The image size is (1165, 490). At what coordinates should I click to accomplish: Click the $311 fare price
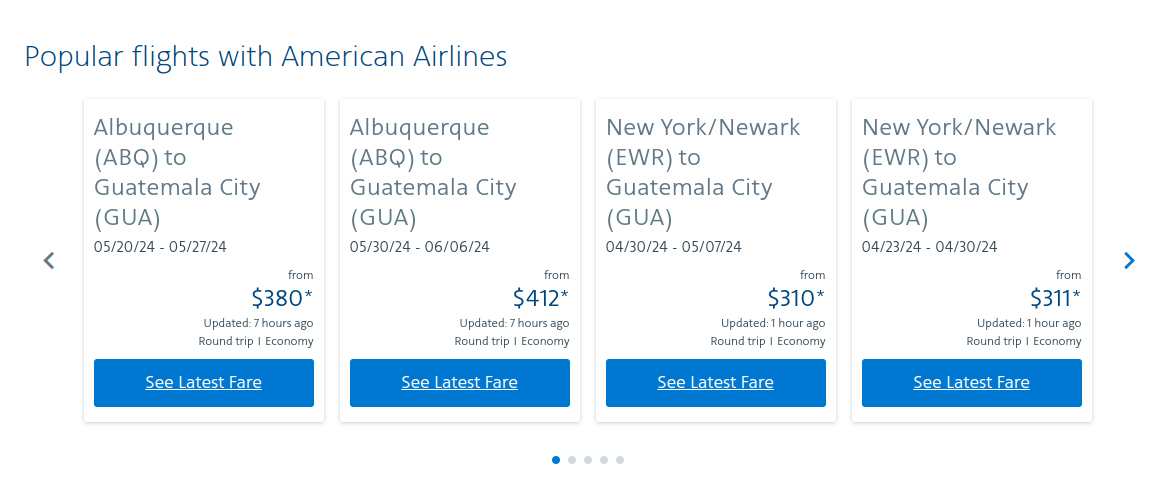(1055, 298)
